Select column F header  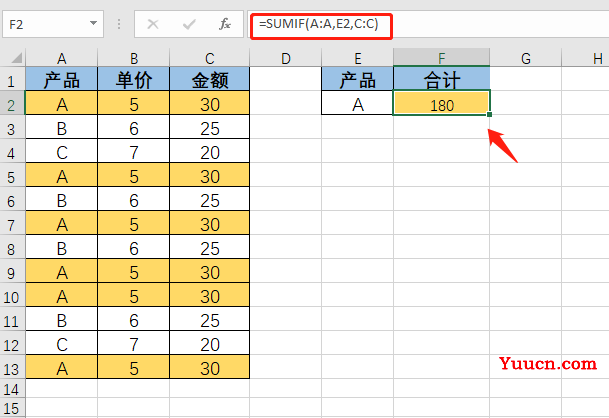point(442,58)
